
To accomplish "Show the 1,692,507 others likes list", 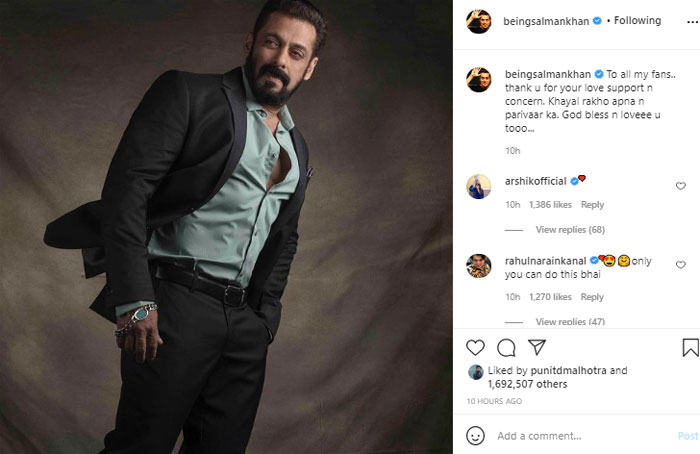I will 527,384.
